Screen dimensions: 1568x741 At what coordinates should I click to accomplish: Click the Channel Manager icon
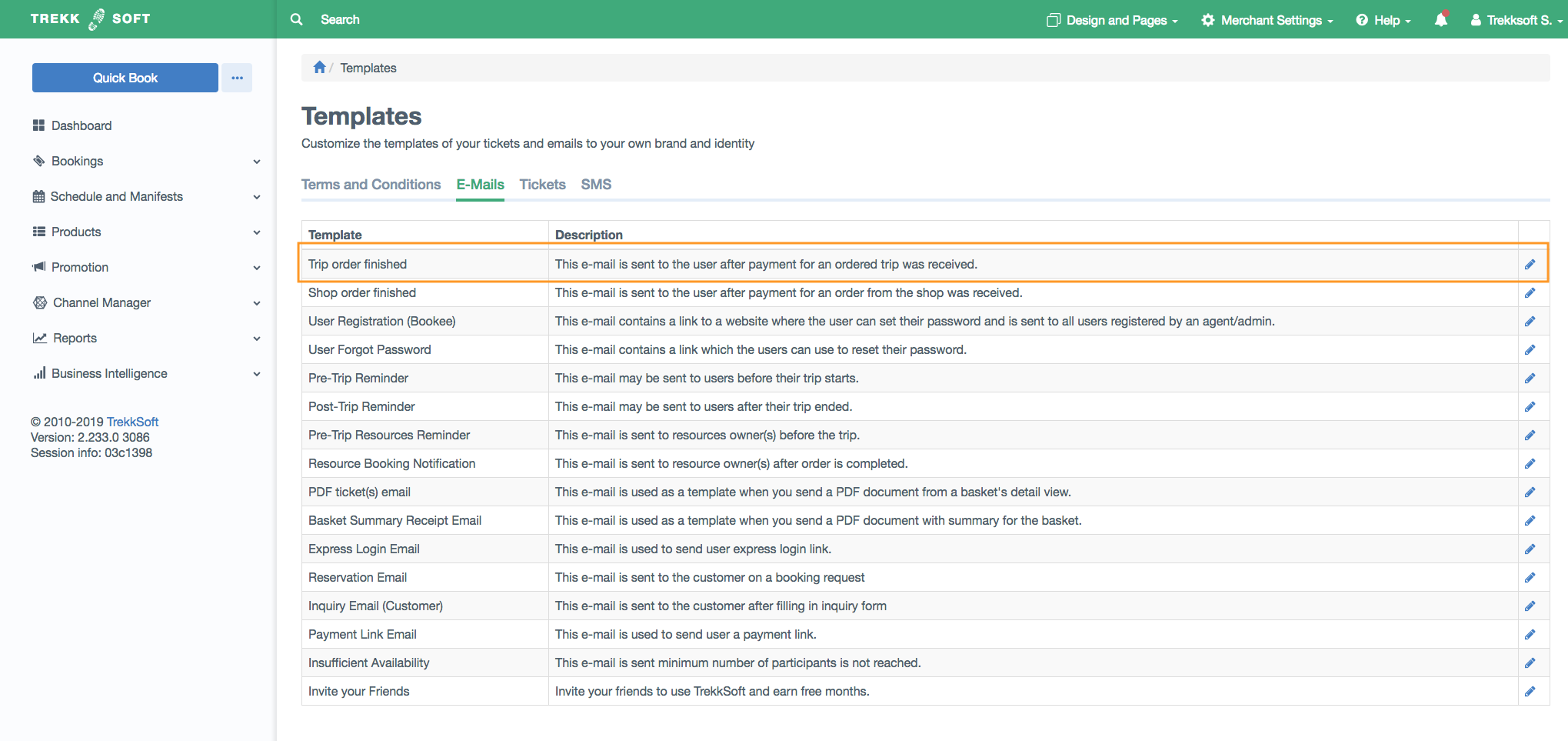40,302
